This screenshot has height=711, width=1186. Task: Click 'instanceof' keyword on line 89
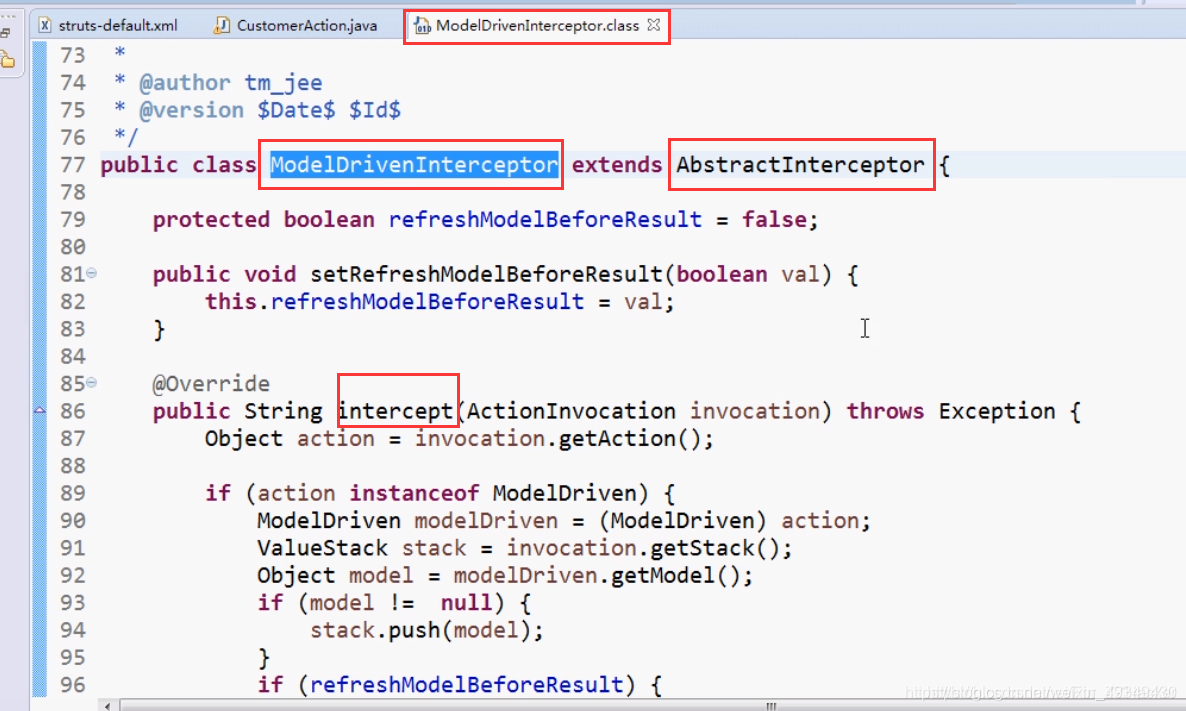coord(414,493)
